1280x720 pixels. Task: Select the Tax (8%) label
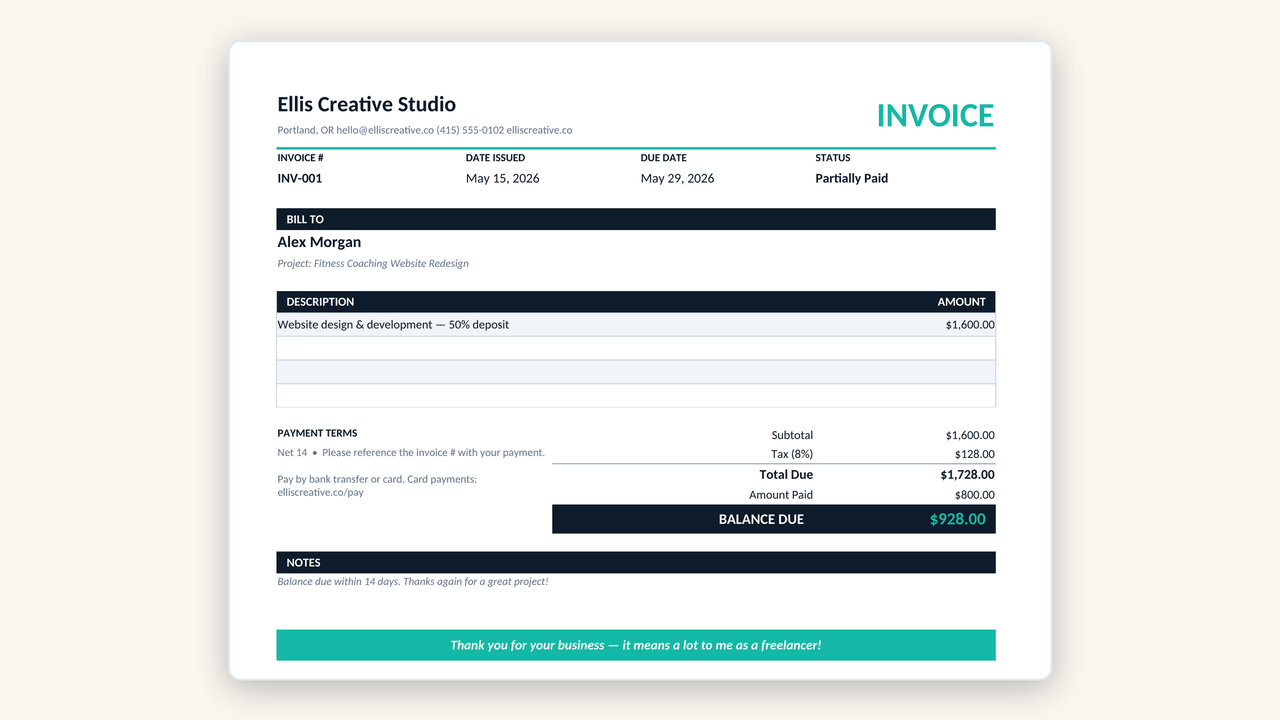click(x=792, y=454)
